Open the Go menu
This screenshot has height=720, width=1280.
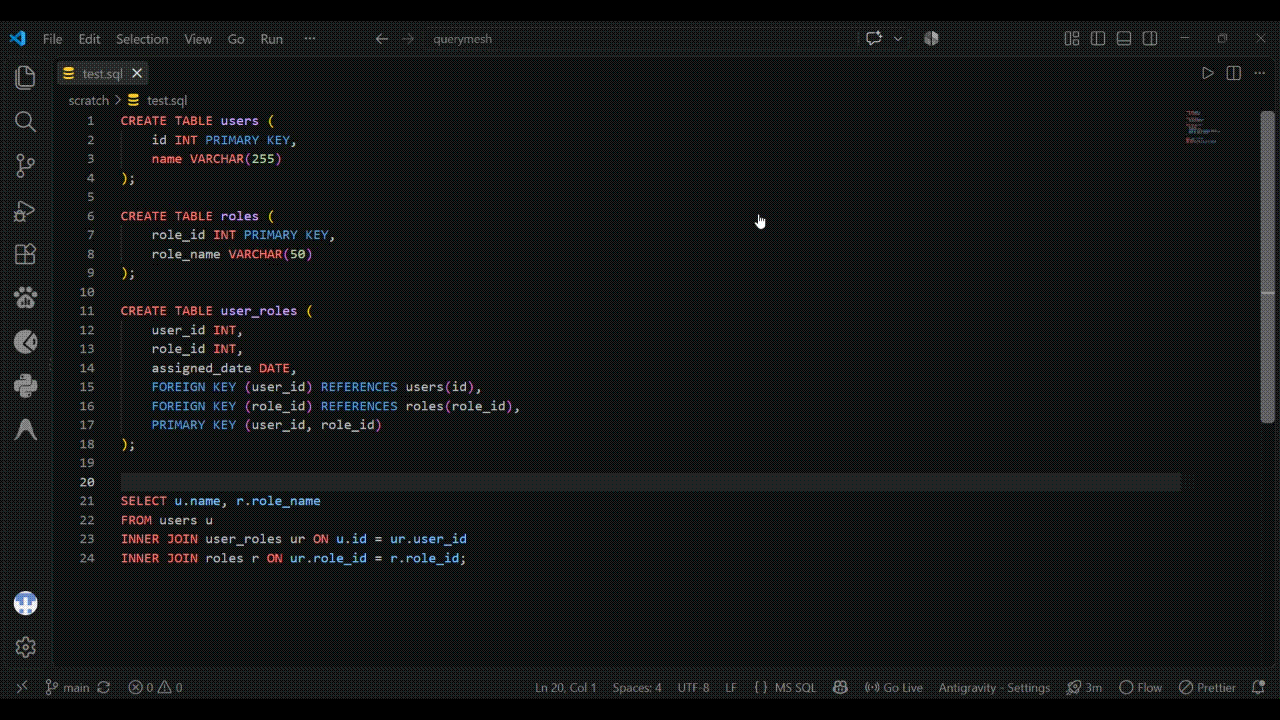pos(236,39)
